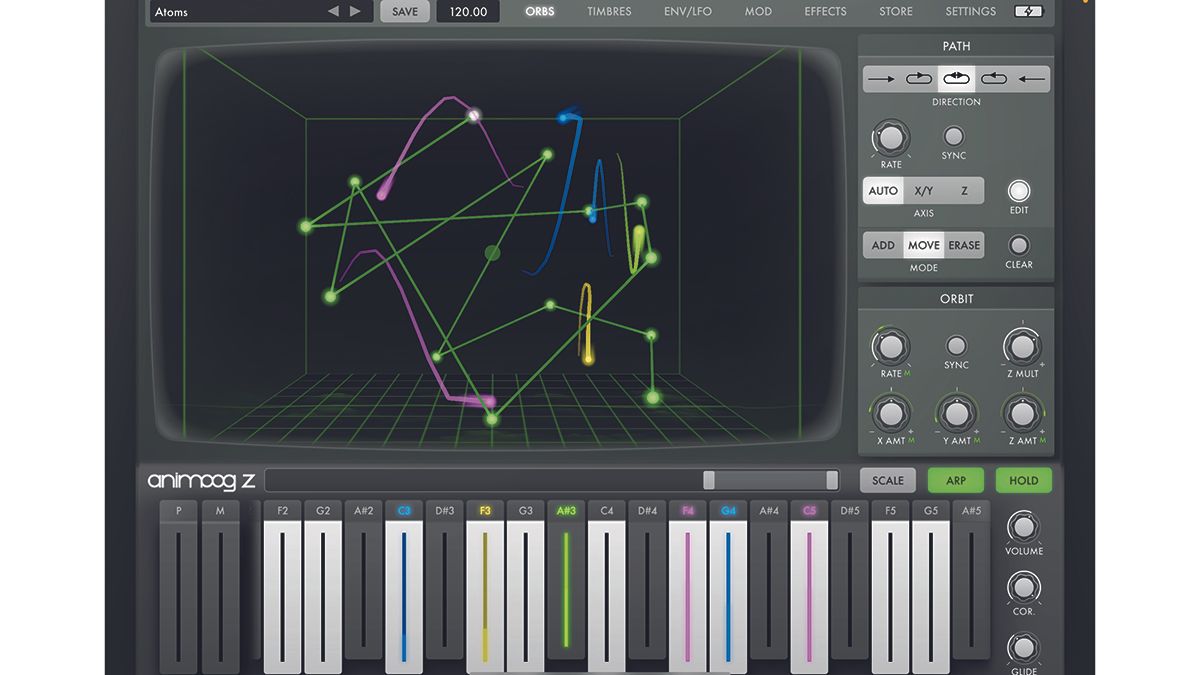Screen dimensions: 1200x675
Task: Switch path editing mode to ERASE
Action: click(x=963, y=244)
